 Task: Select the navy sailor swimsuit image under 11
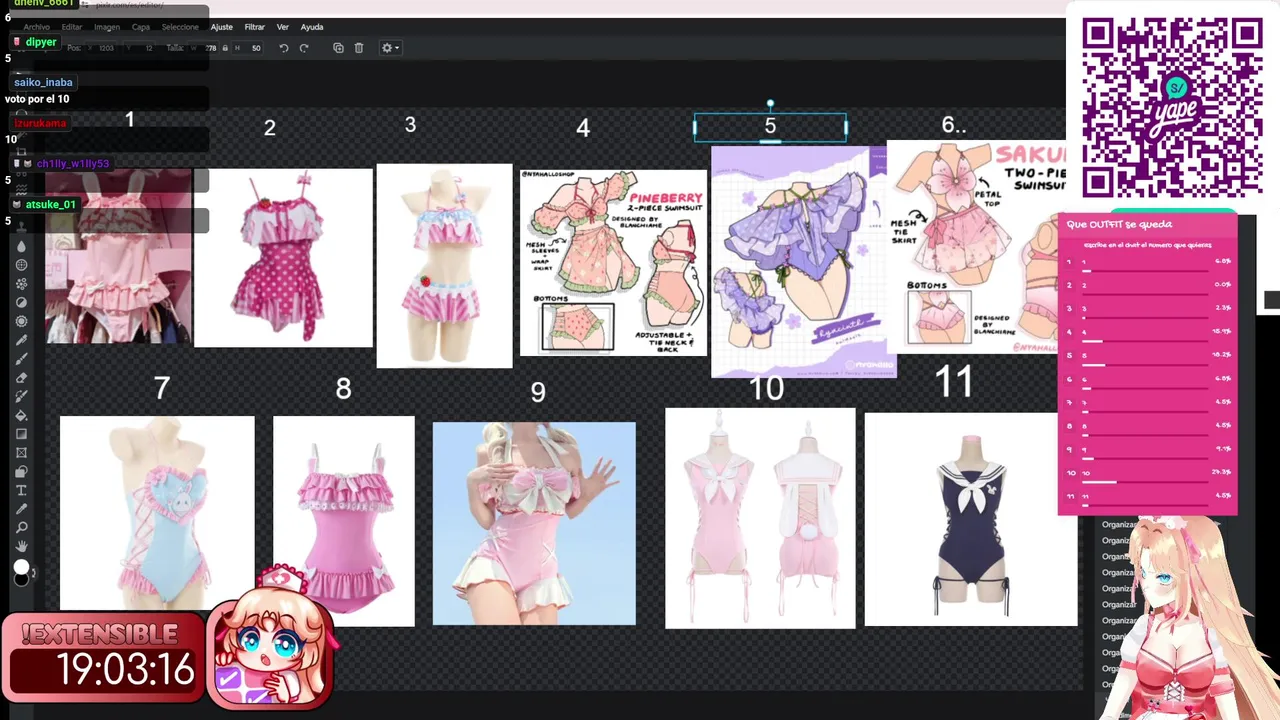pyautogui.click(x=971, y=520)
